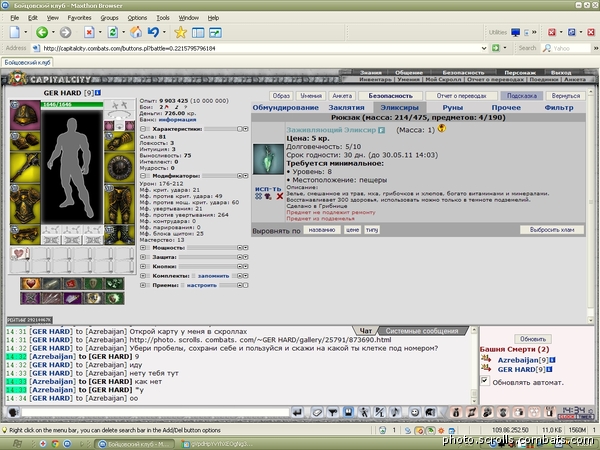Screen dimensions: 600x450
Task: Use the elixir via the исп-ть link
Action: coord(268,189)
